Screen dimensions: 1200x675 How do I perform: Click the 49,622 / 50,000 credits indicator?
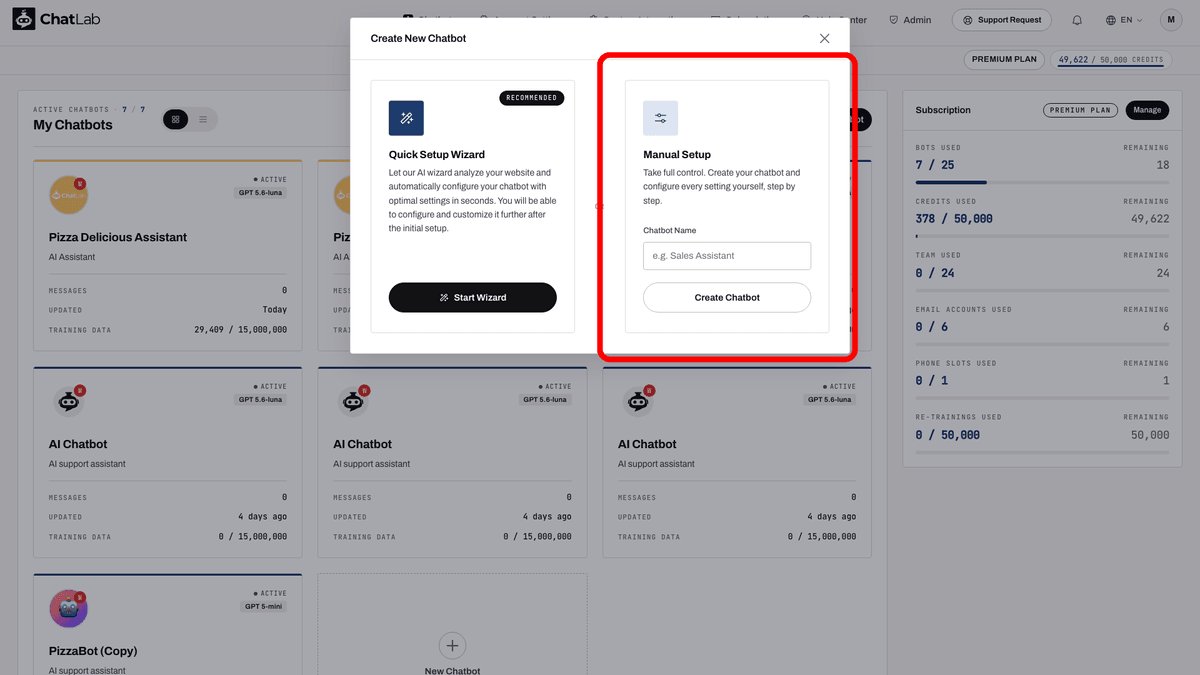pos(1110,60)
